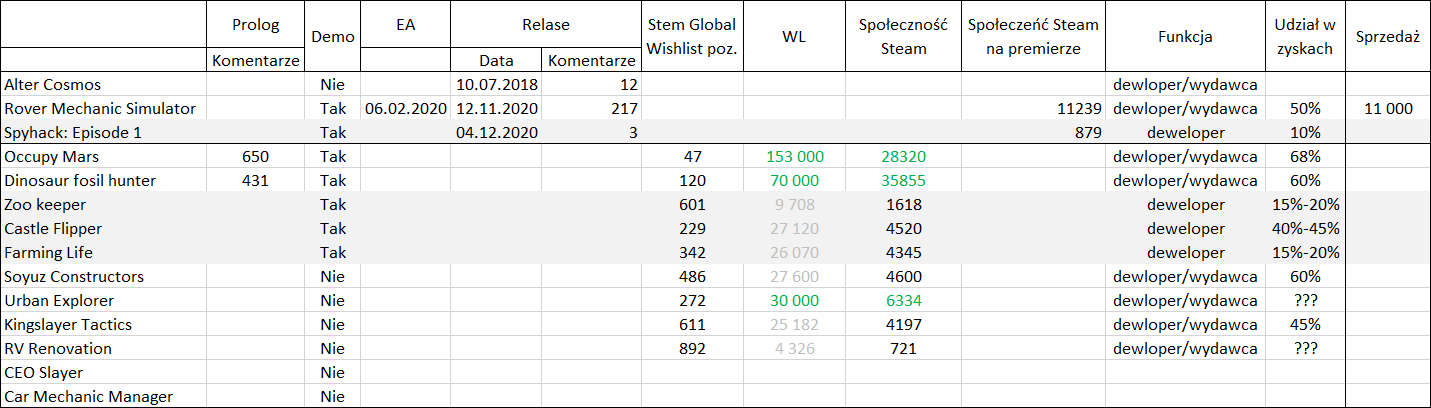The height and width of the screenshot is (408, 1431).
Task: Click the Car Mechanic Manager cell
Action: 88,397
